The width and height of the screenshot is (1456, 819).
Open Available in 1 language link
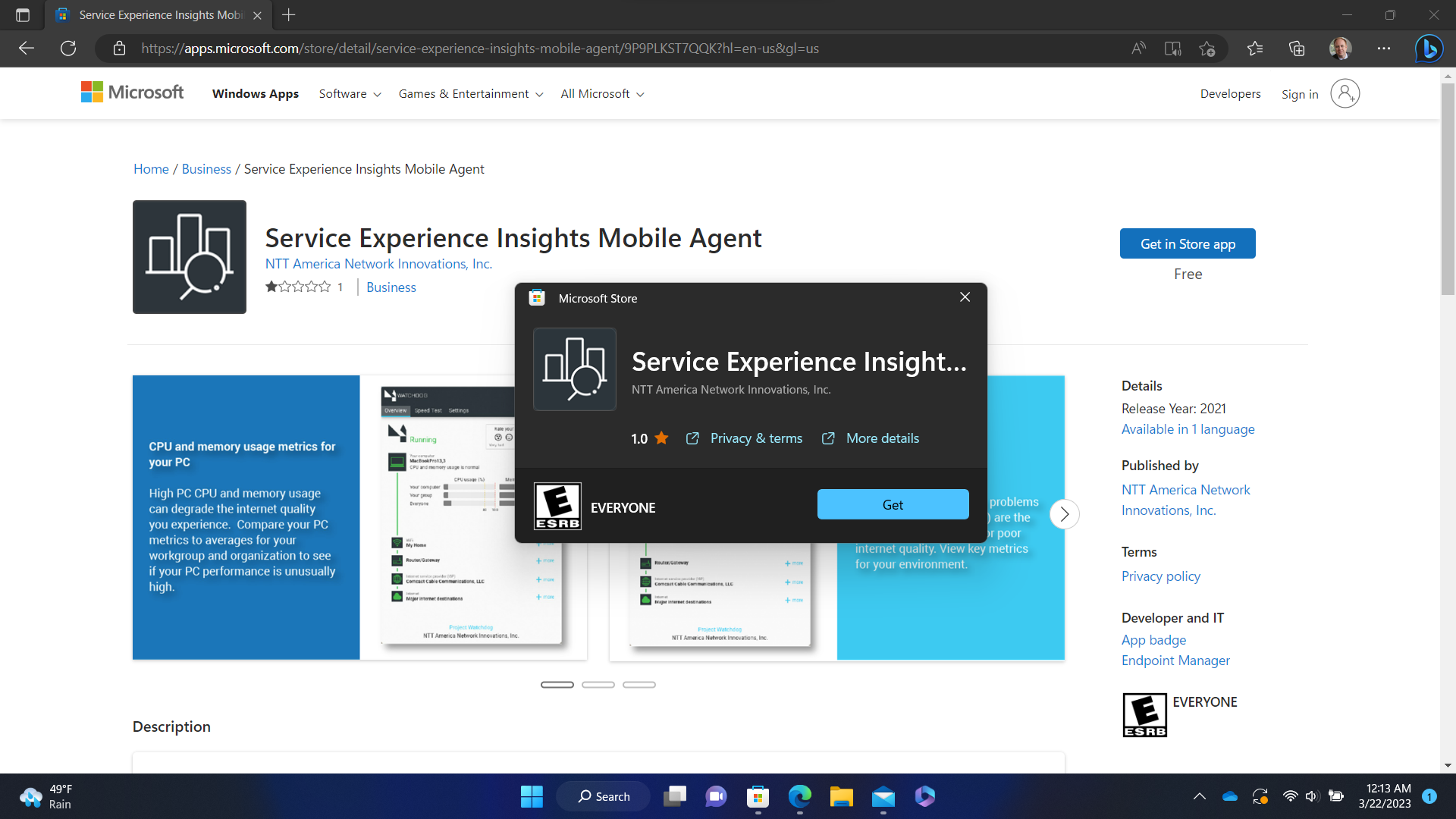coord(1188,429)
